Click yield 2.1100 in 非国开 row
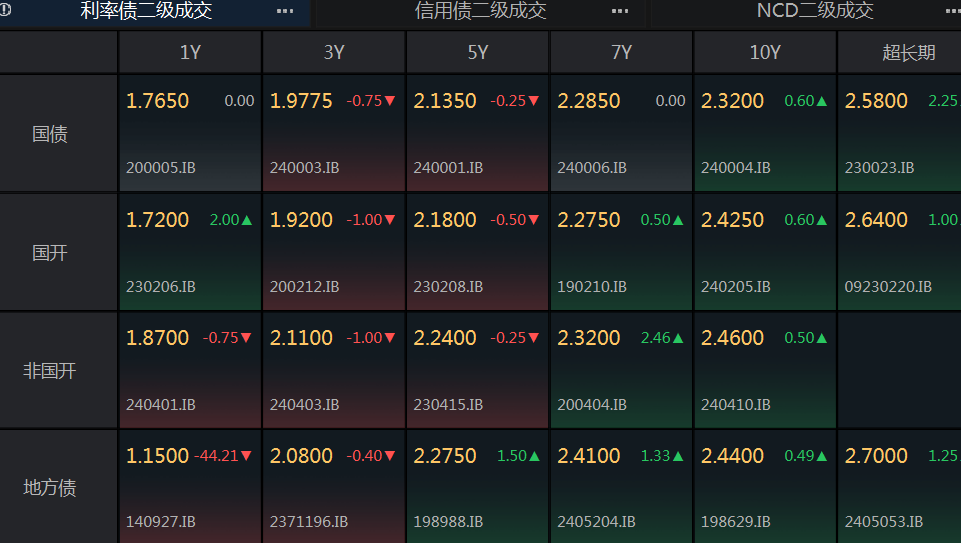This screenshot has width=961, height=543. tap(301, 338)
